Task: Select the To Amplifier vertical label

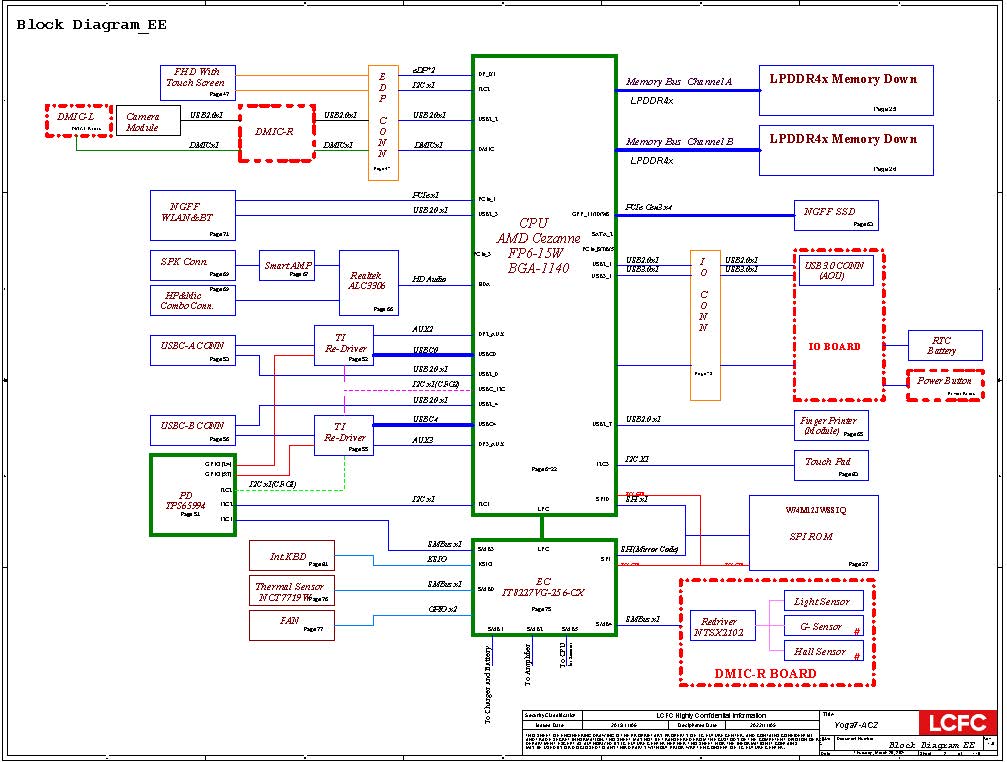Action: tap(527, 665)
